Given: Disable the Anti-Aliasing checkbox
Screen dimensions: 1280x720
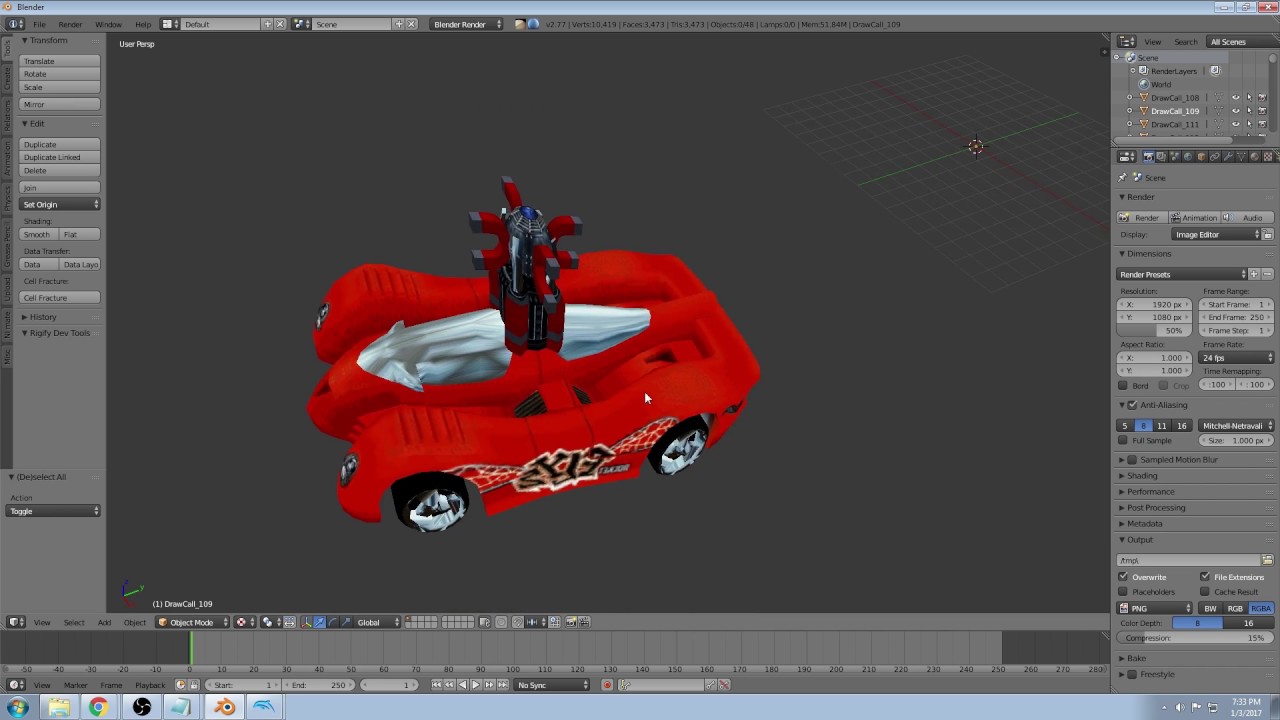Looking at the screenshot, I should point(1132,405).
